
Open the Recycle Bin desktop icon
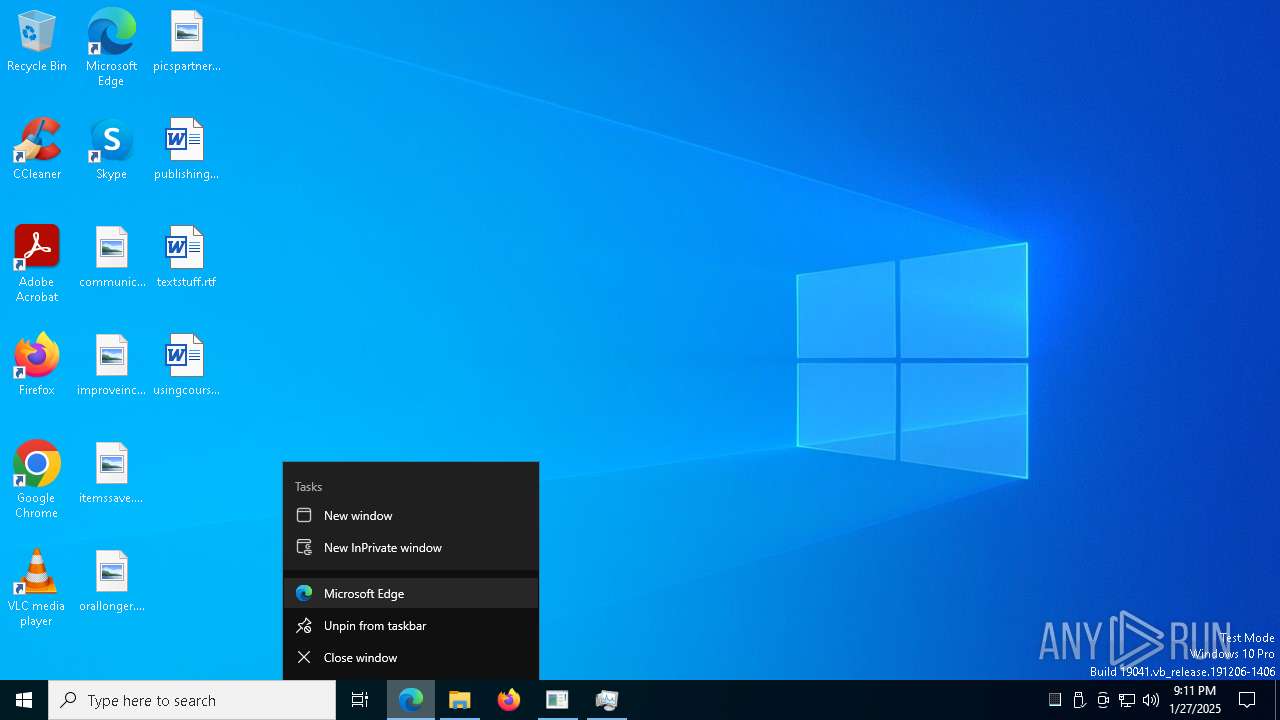coord(37,42)
